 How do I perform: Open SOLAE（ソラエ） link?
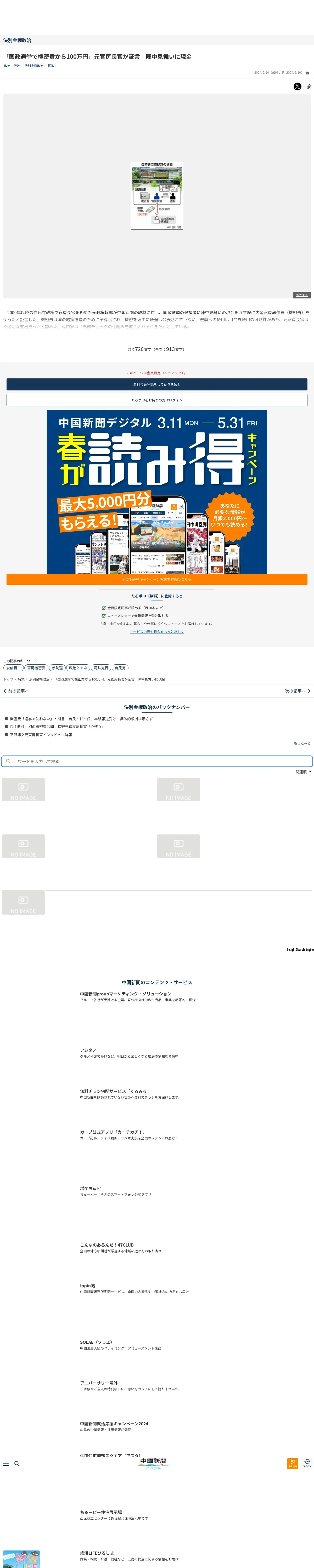(x=96, y=1342)
